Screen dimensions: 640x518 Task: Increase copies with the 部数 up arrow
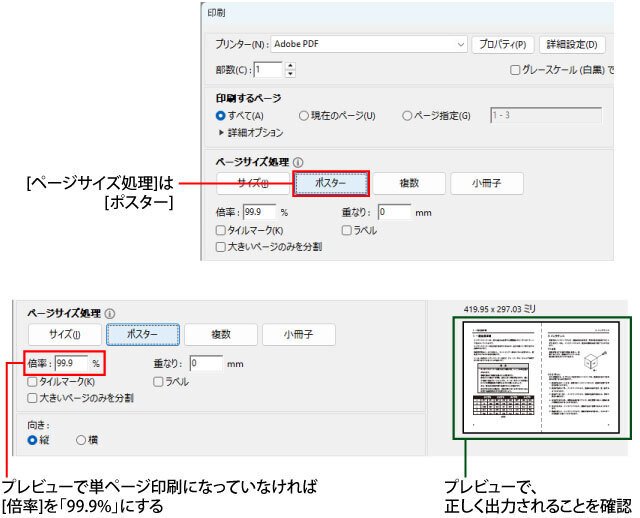pos(290,66)
